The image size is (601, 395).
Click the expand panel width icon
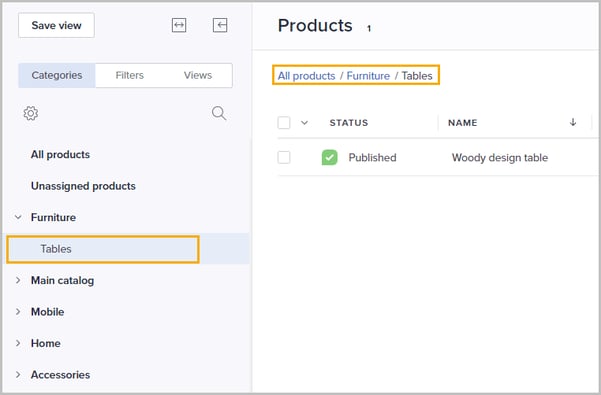pyautogui.click(x=179, y=25)
